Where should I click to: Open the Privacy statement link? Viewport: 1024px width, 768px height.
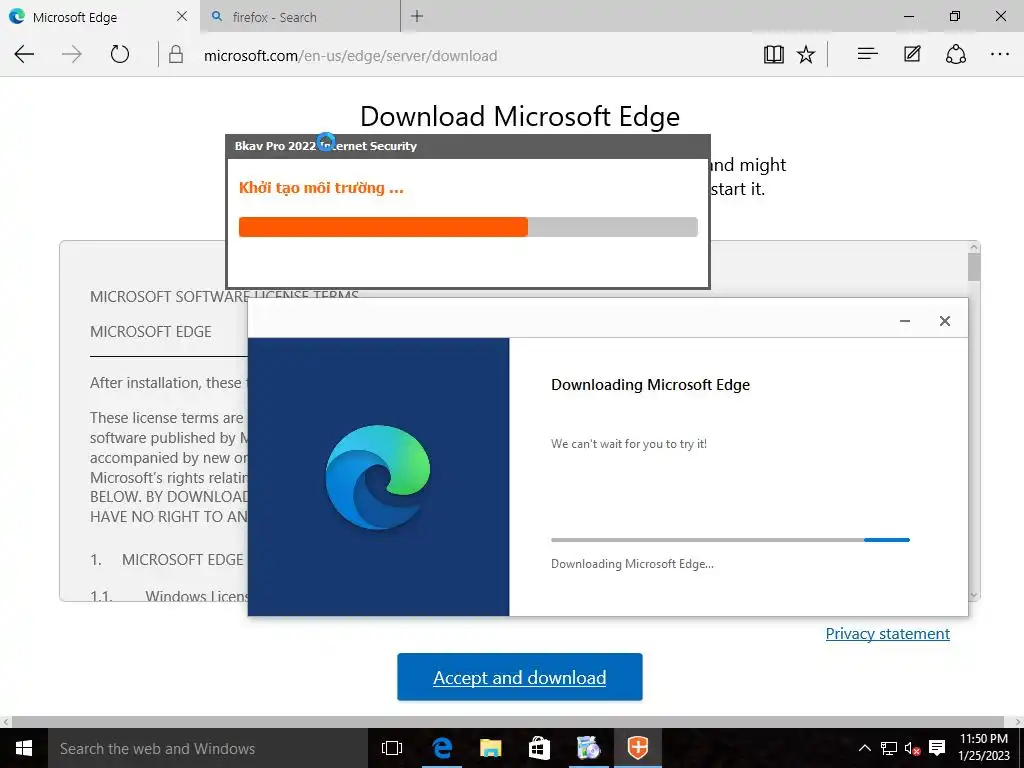[888, 633]
